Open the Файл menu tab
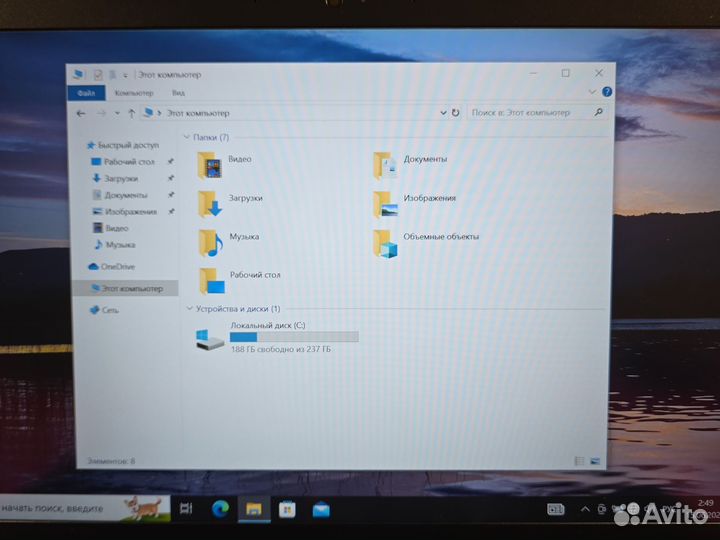The image size is (720, 540). (x=86, y=93)
